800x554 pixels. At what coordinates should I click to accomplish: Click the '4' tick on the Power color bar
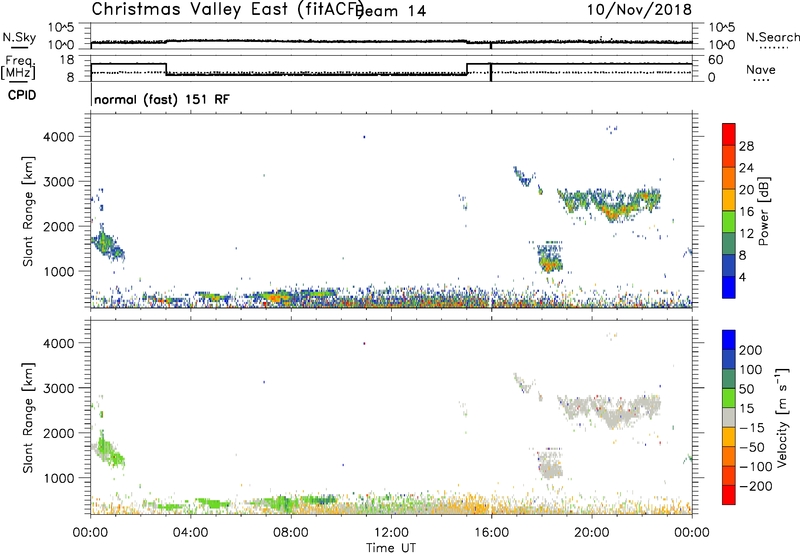coord(742,277)
